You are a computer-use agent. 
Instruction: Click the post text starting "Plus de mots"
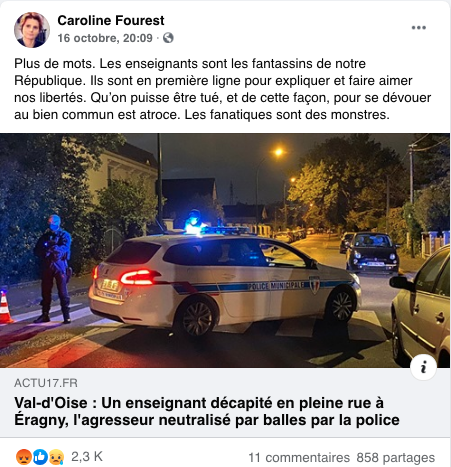222,89
